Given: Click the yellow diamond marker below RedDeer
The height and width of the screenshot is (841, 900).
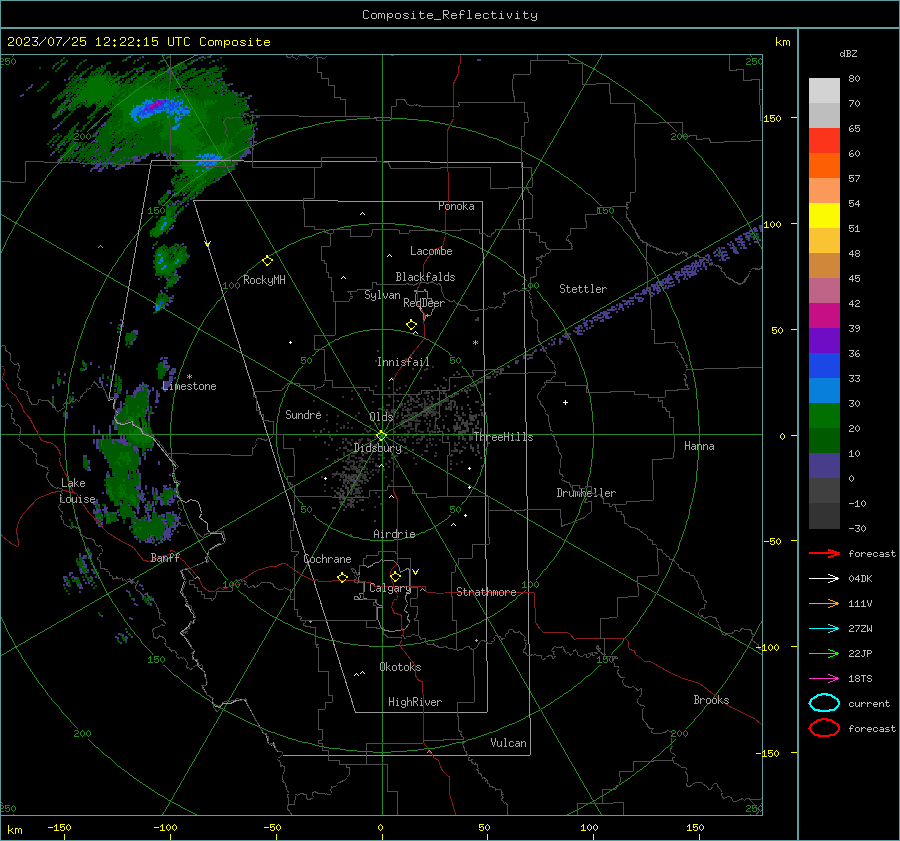Looking at the screenshot, I should tap(411, 325).
